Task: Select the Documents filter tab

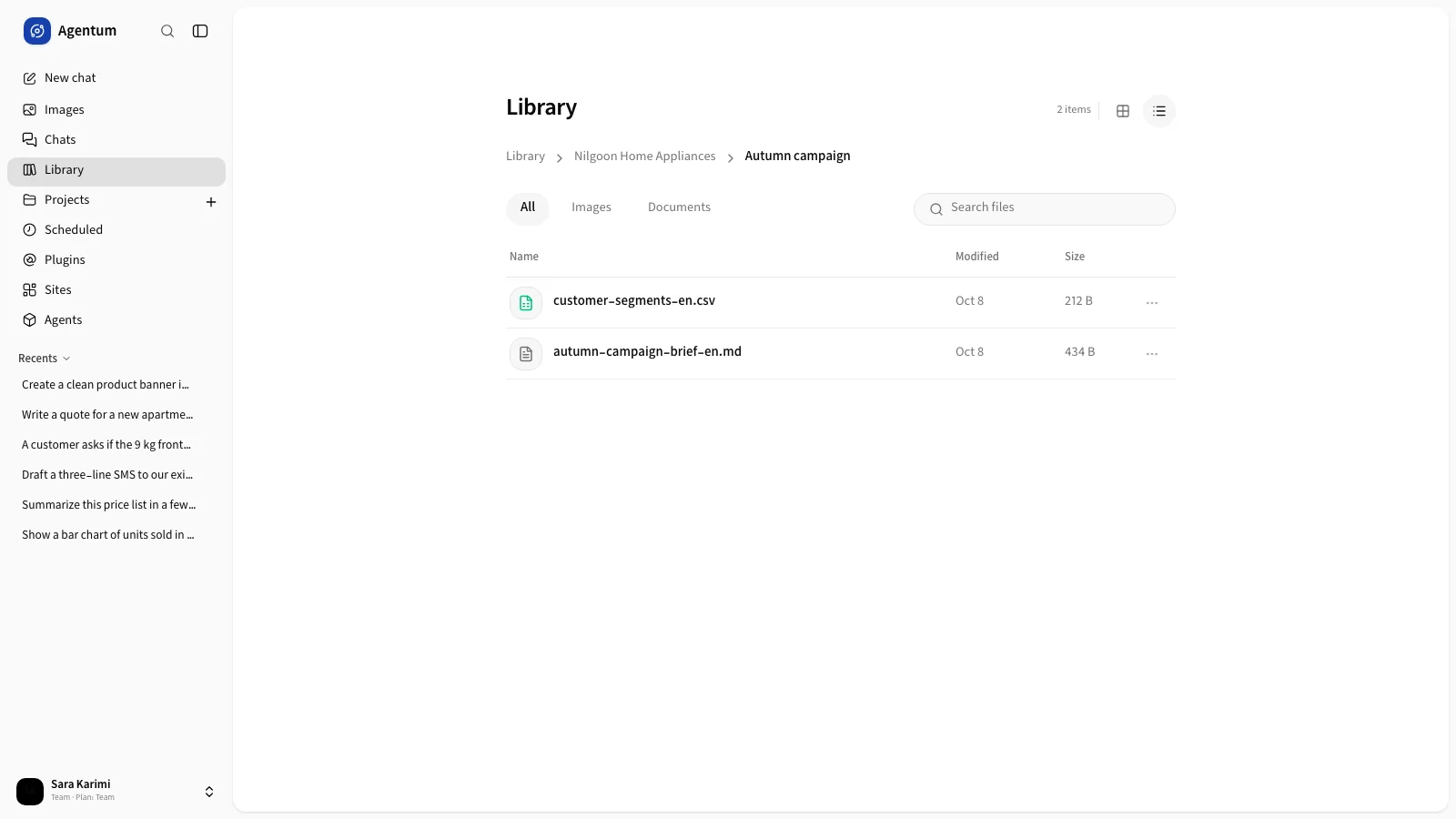Action: (x=679, y=207)
